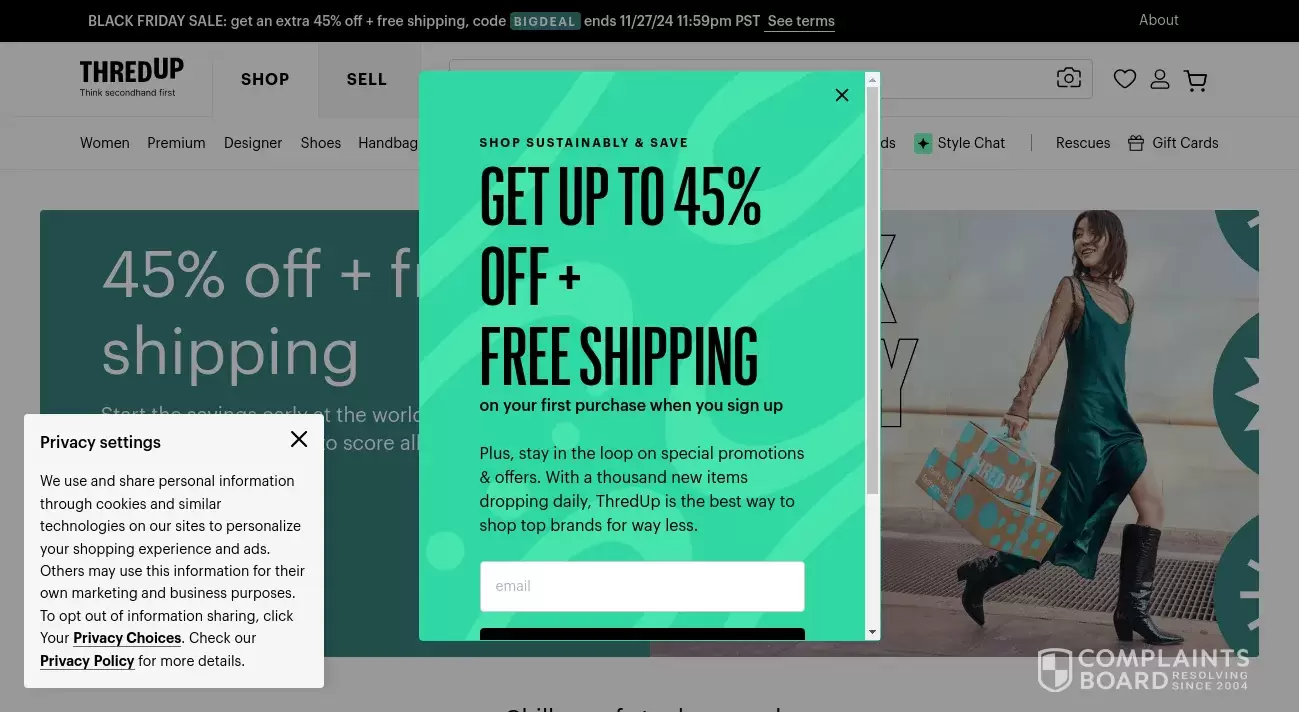The height and width of the screenshot is (712, 1299).
Task: Click the Style Chat sparkle icon
Action: coord(923,143)
